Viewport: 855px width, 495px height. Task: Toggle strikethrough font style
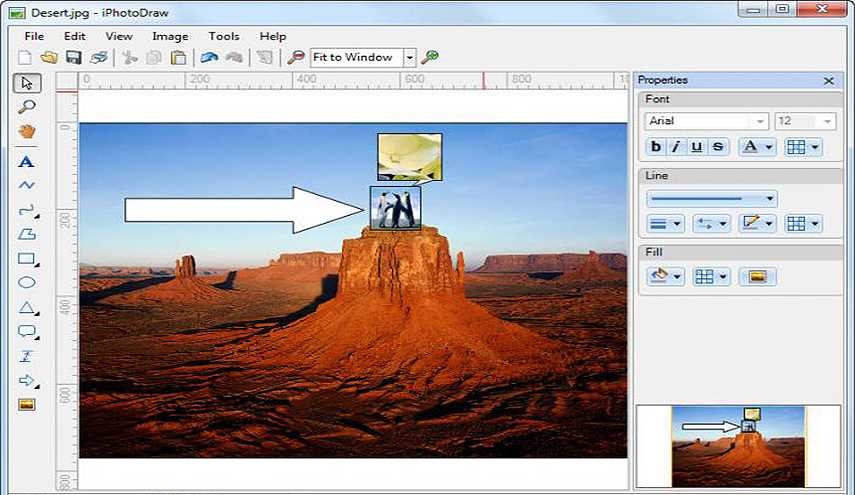[x=718, y=147]
